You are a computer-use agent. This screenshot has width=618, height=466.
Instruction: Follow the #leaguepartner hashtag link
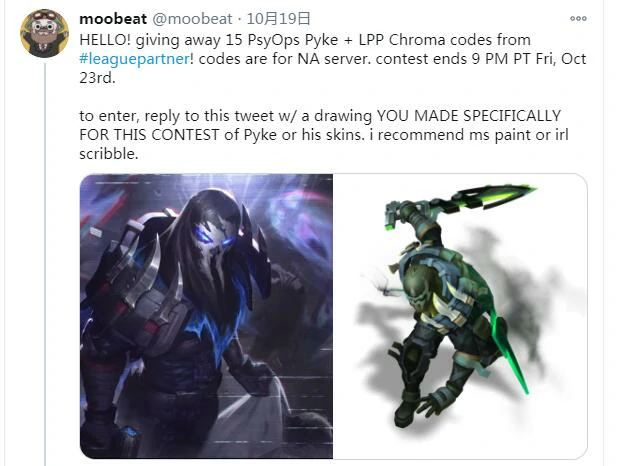pos(134,59)
